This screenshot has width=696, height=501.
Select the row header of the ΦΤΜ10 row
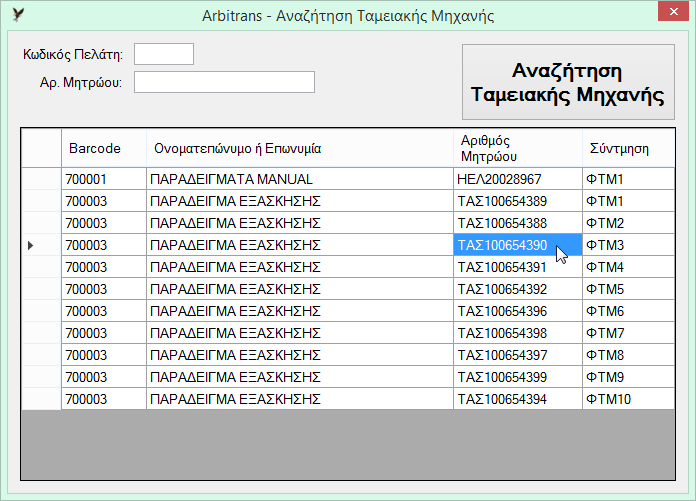click(41, 399)
